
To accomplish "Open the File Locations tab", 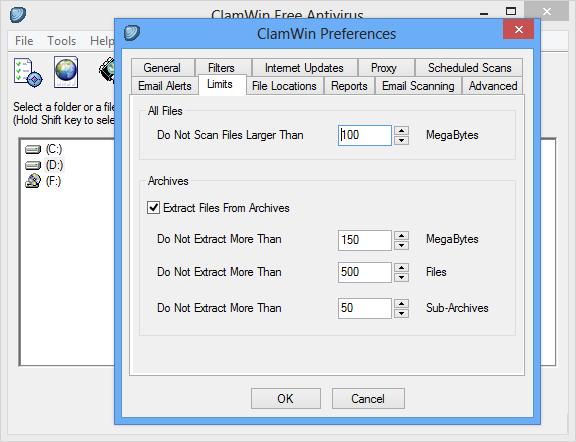I will pos(284,86).
